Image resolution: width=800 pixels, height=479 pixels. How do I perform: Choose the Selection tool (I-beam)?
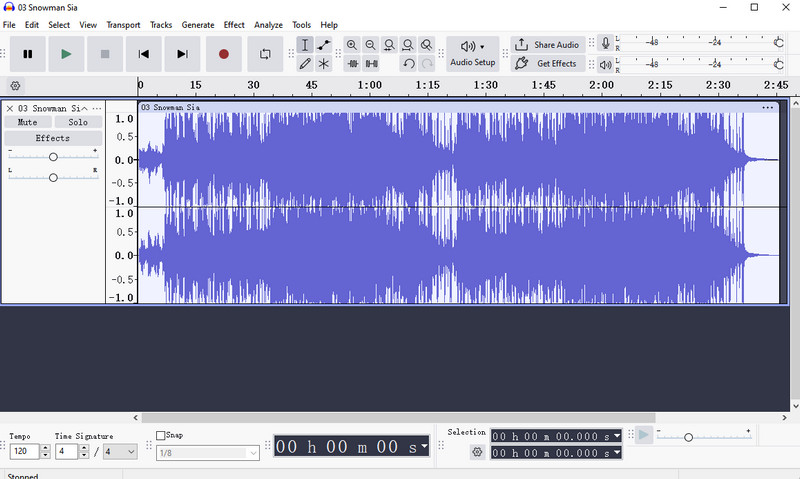click(x=305, y=45)
